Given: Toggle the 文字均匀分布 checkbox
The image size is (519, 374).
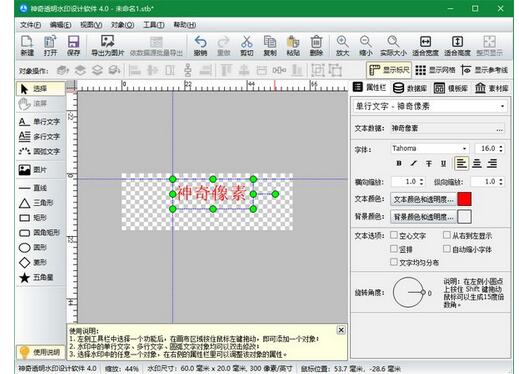Looking at the screenshot, I should coord(394,262).
